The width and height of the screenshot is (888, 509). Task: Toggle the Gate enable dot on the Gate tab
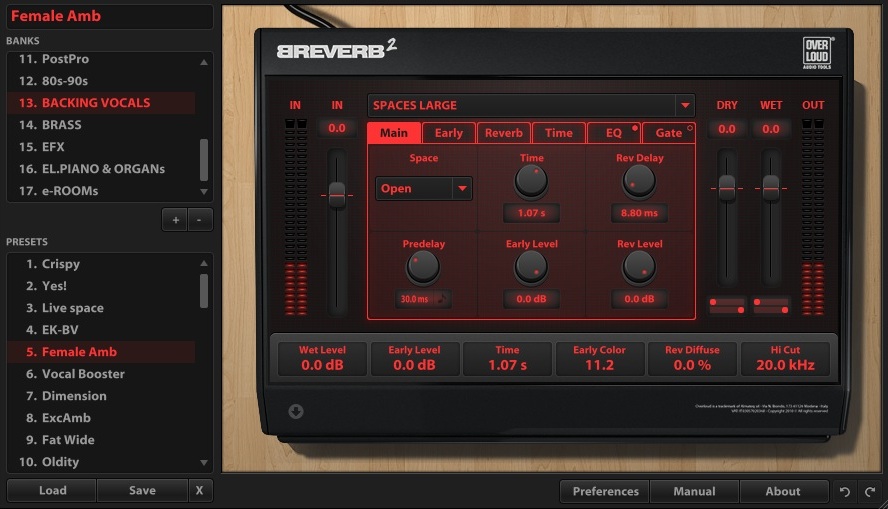[x=690, y=128]
